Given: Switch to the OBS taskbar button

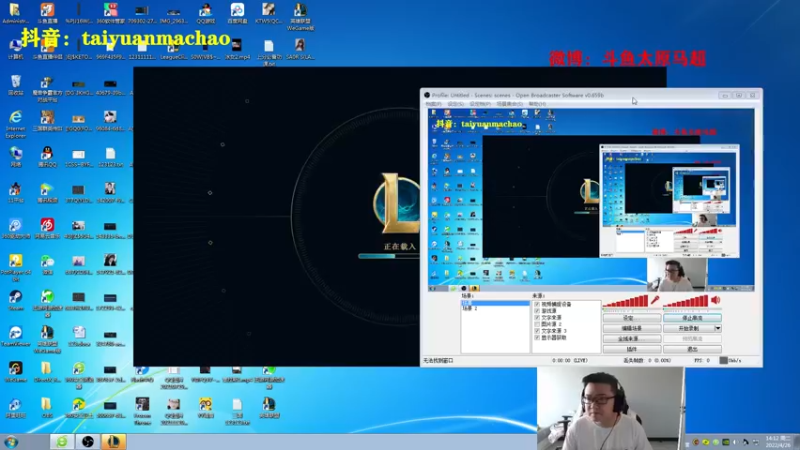Looking at the screenshot, I should click(88, 442).
